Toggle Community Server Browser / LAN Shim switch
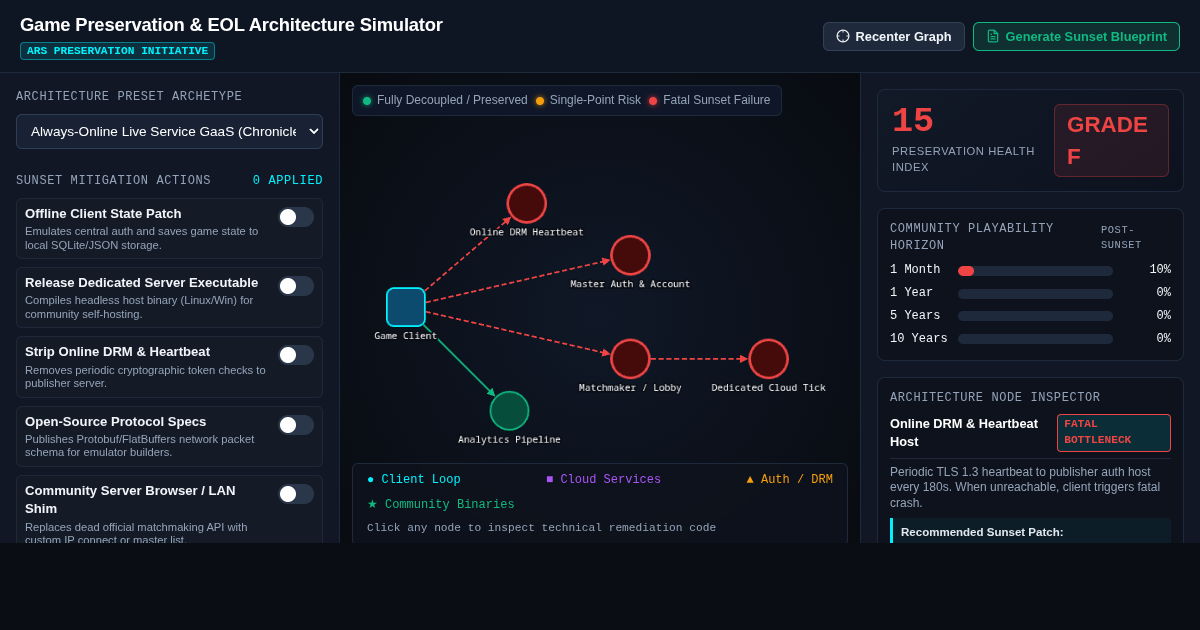 pos(296,494)
